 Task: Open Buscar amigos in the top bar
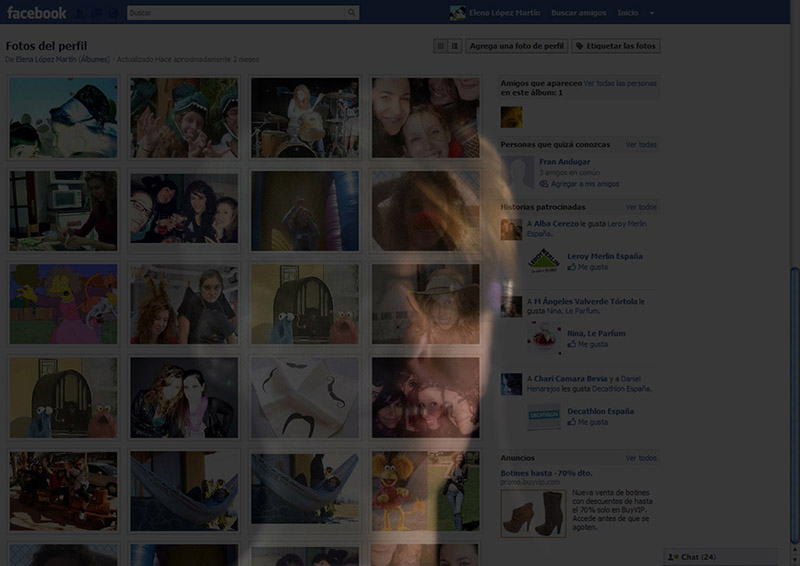[x=579, y=13]
